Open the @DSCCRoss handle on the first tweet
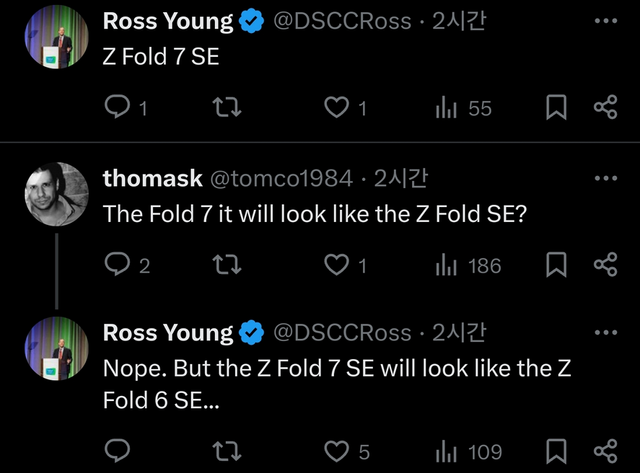Viewport: 640px width, 473px height. click(x=342, y=21)
